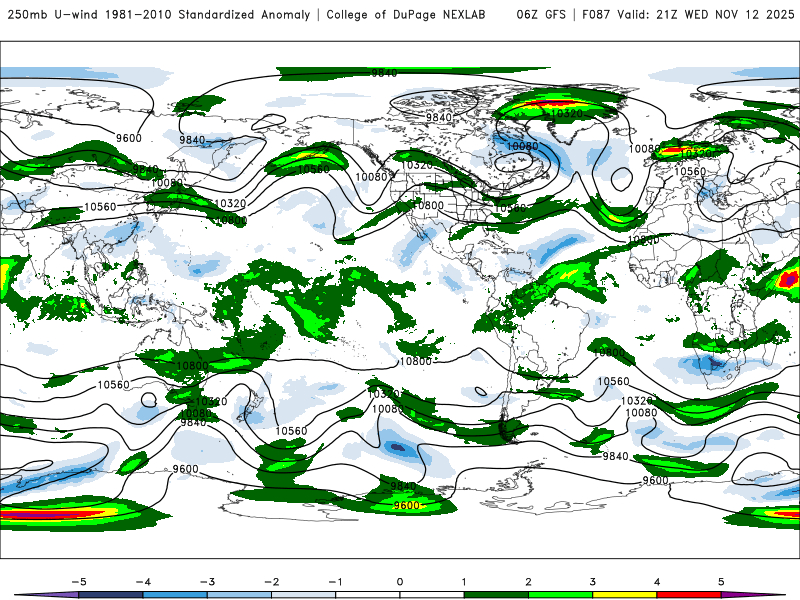Click the '3' colorbar label
800x600 pixels.
(x=592, y=582)
